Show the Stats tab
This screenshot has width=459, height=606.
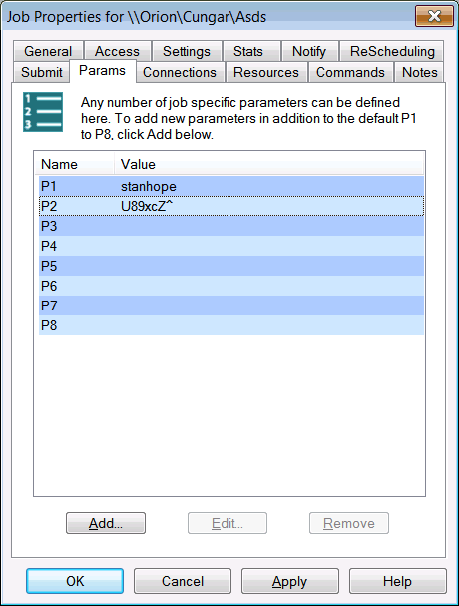click(248, 51)
